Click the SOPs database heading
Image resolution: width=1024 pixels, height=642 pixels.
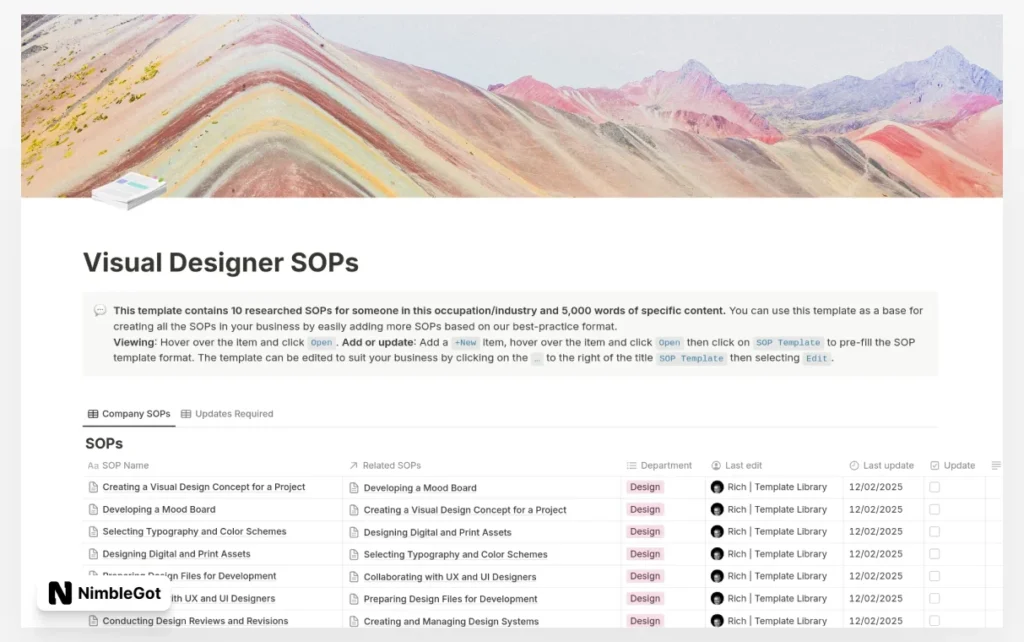pyautogui.click(x=104, y=443)
